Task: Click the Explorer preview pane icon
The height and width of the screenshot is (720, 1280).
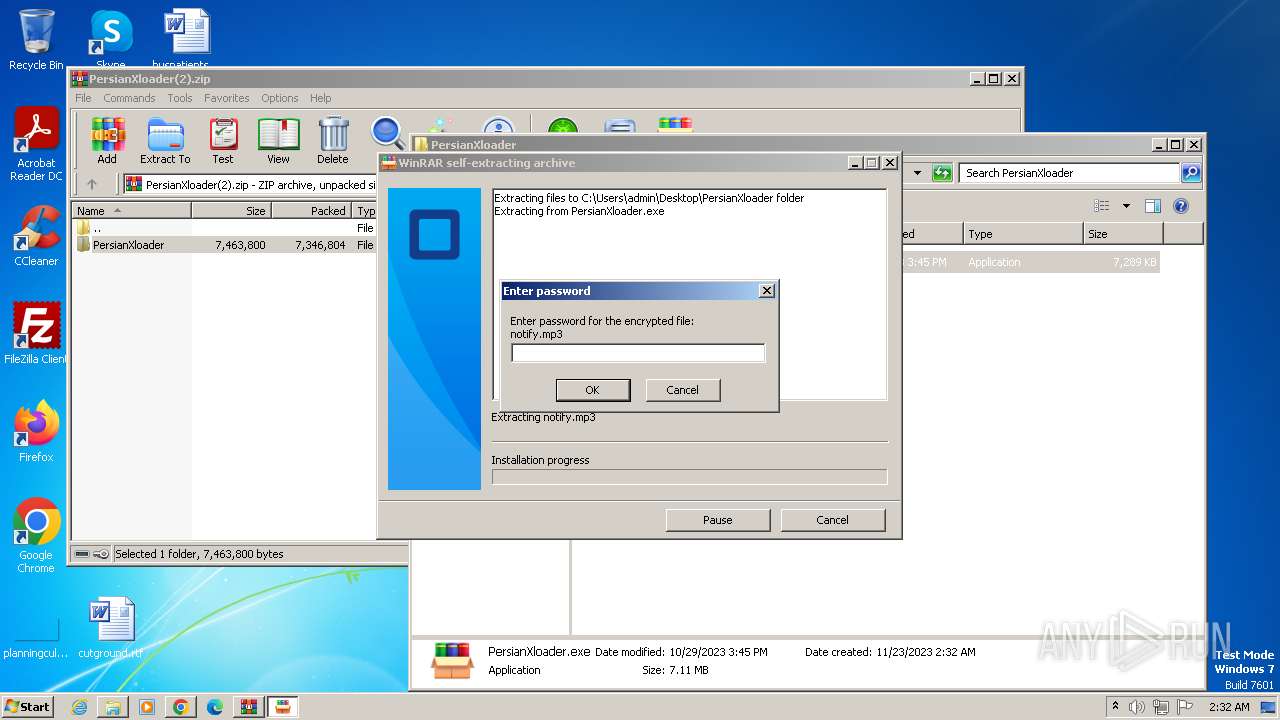Action: pos(1153,206)
